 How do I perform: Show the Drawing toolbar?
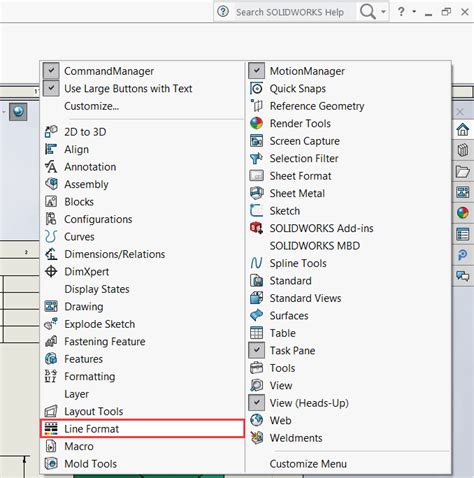click(x=142, y=306)
